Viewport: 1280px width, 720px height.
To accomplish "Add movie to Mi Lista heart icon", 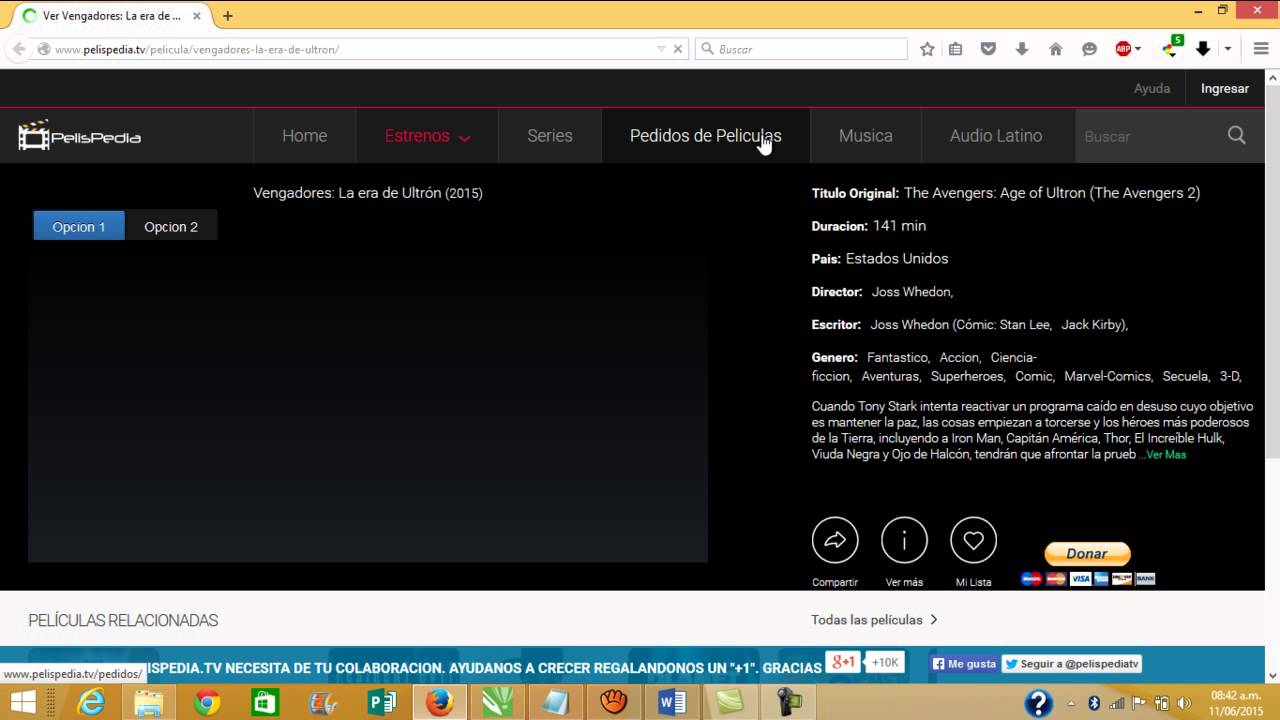I will (x=973, y=541).
